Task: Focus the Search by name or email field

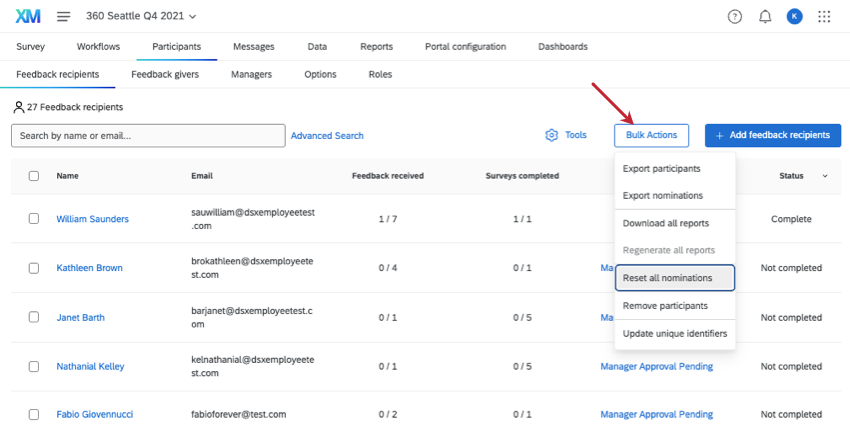Action: pyautogui.click(x=148, y=135)
